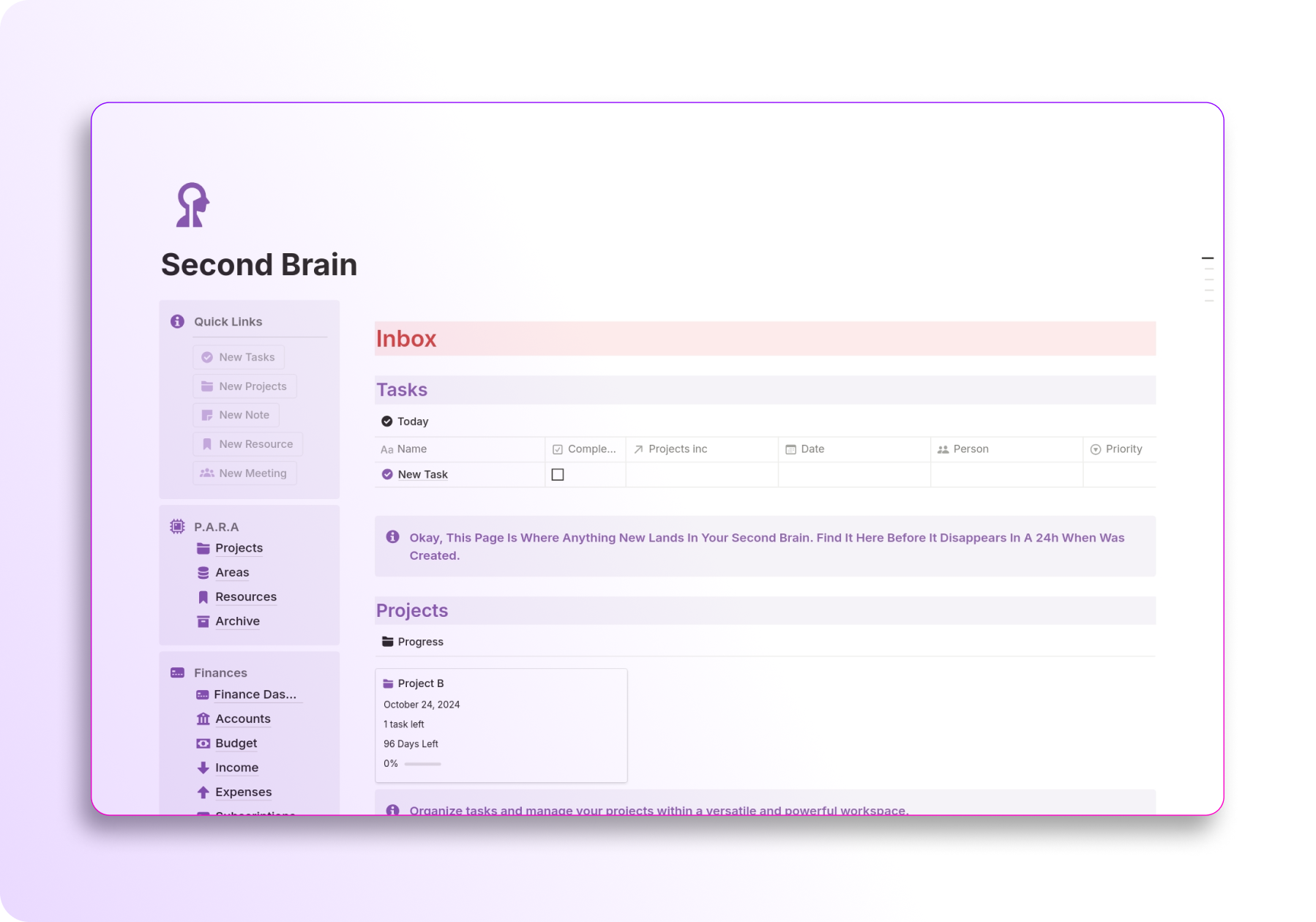Click the Accounts bank icon

(203, 719)
